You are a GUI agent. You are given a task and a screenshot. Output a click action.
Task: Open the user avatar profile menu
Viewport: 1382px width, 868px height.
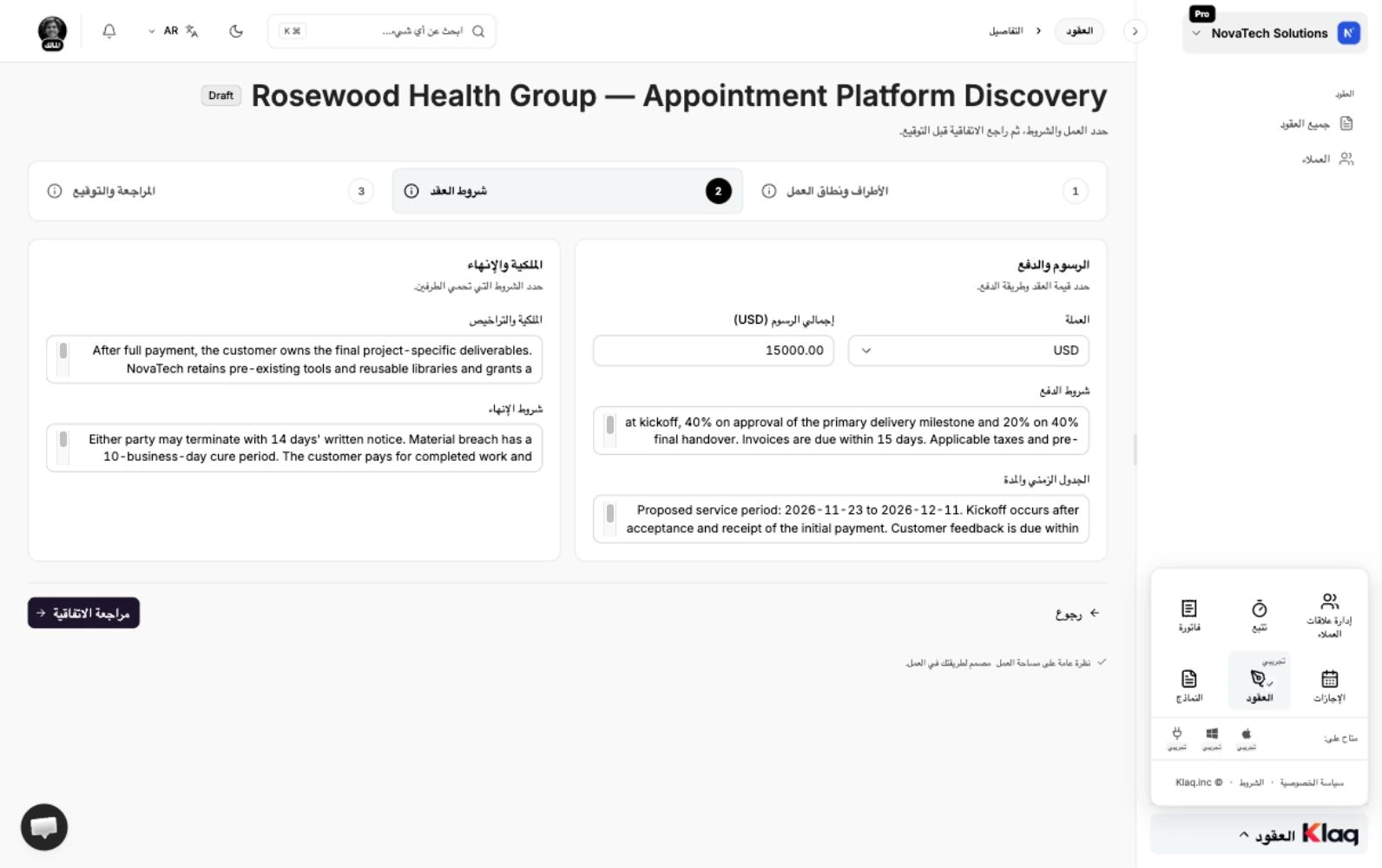coord(53,33)
